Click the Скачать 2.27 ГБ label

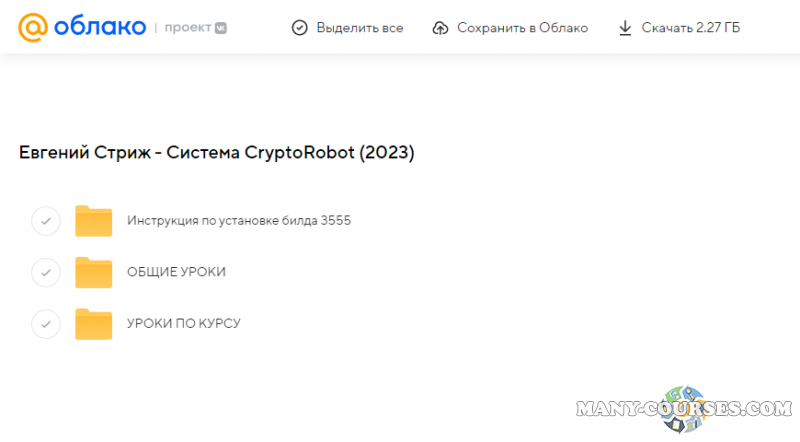[692, 28]
